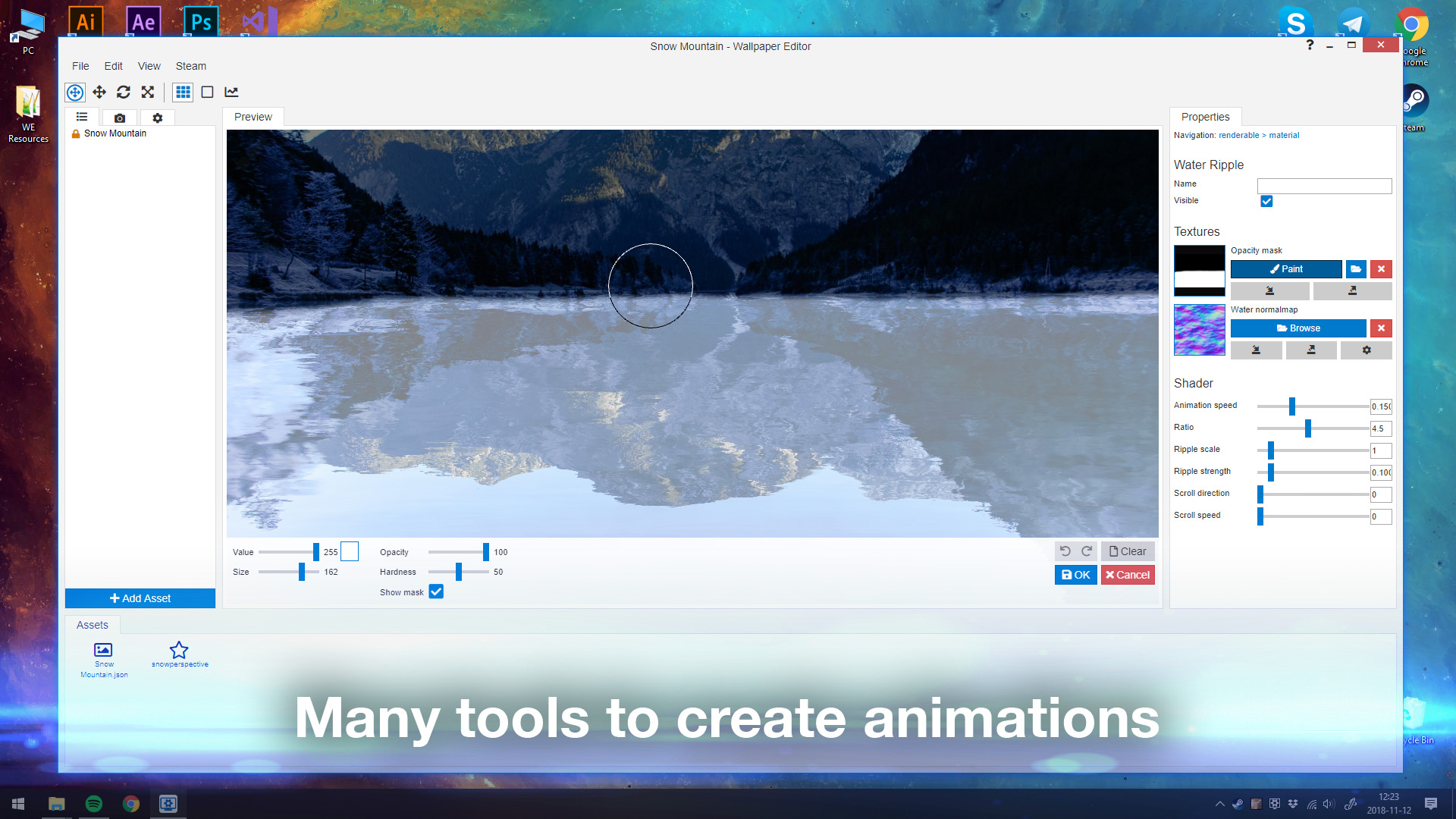Open the File menu
The height and width of the screenshot is (819, 1456).
[78, 66]
